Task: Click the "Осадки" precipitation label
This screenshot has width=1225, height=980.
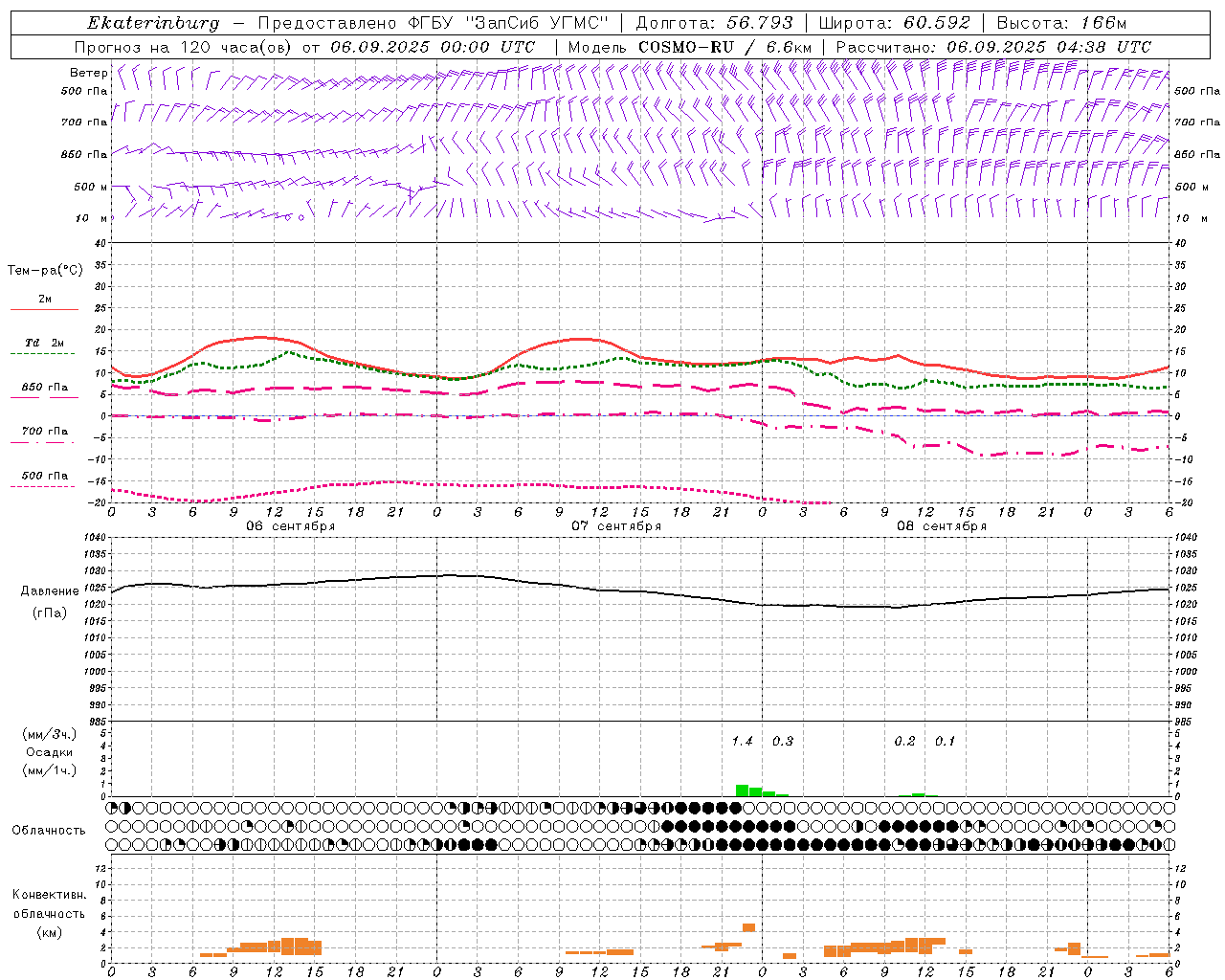Action: click(50, 752)
